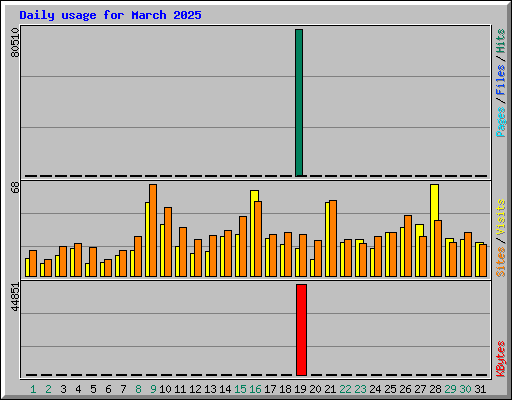The height and width of the screenshot is (400, 512).
Task: Click green day label 8 on the x-axis
Action: pos(138,389)
